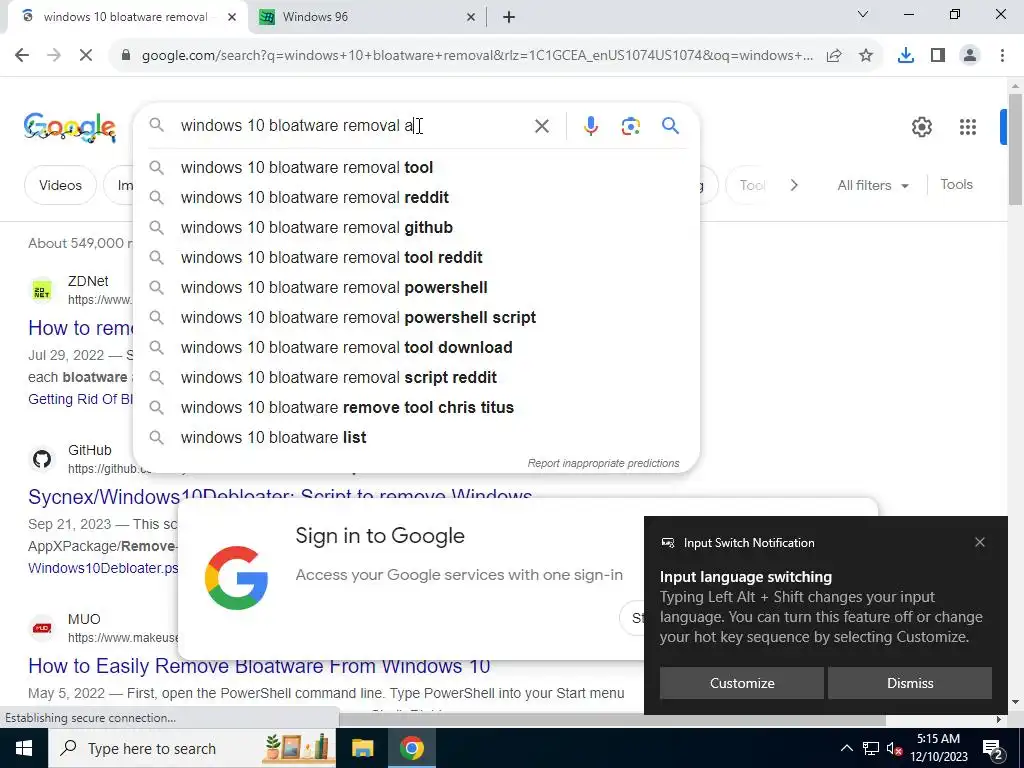
Task: Select 'remove tool chris titus' suggestion
Action: coord(416,408)
